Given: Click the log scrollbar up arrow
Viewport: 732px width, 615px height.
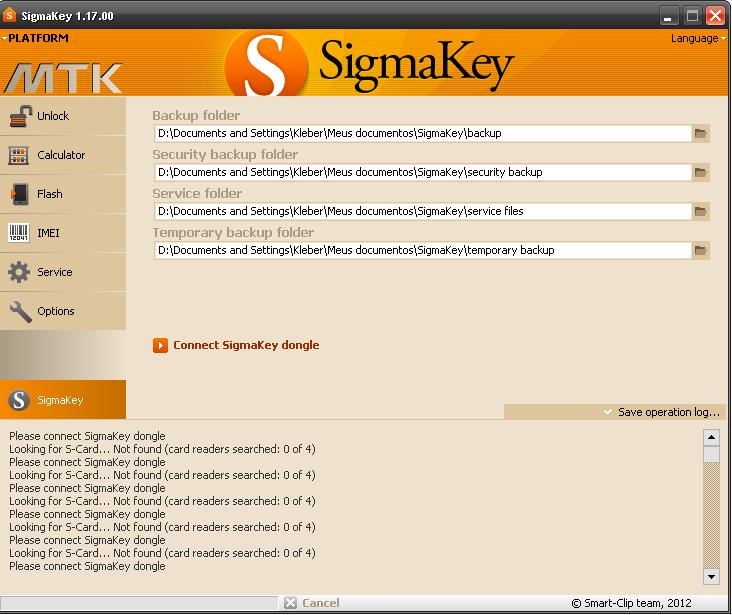Looking at the screenshot, I should pos(711,438).
